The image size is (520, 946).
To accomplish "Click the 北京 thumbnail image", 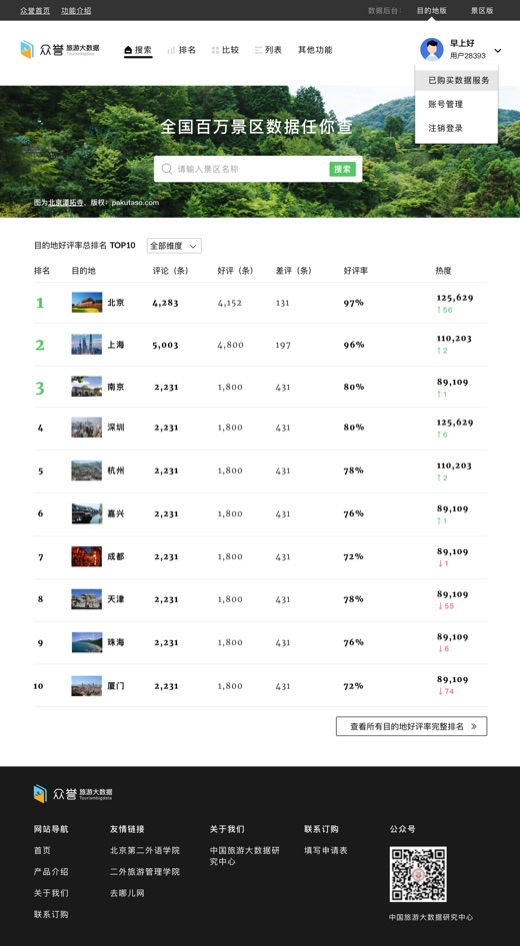I will point(87,303).
